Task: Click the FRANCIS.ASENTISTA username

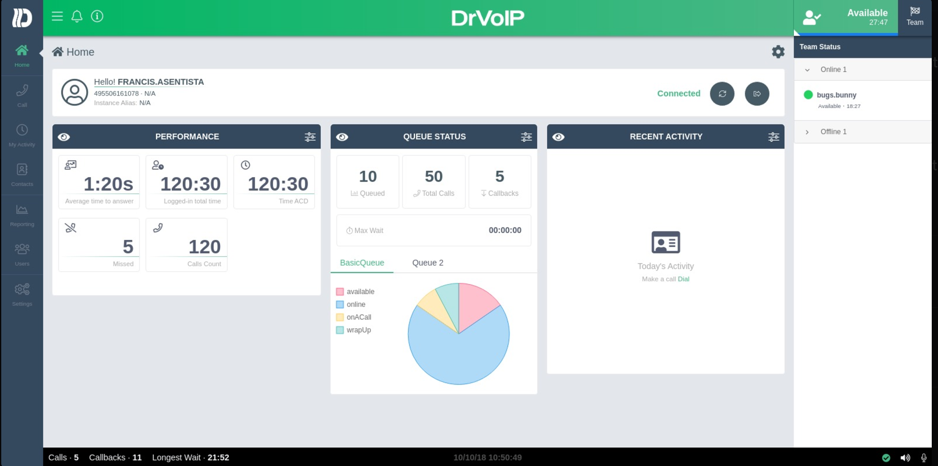Action: 160,82
